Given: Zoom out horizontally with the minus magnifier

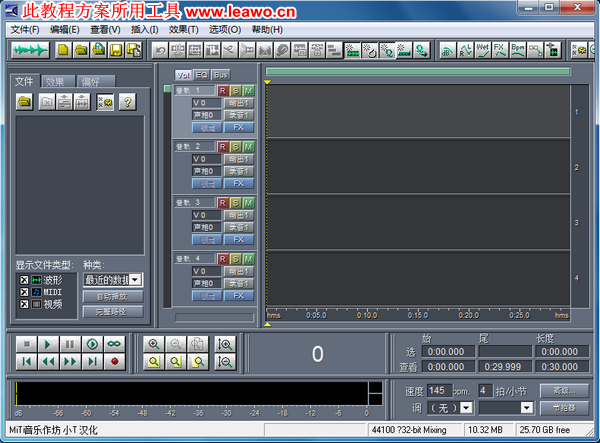Looking at the screenshot, I should pos(176,344).
